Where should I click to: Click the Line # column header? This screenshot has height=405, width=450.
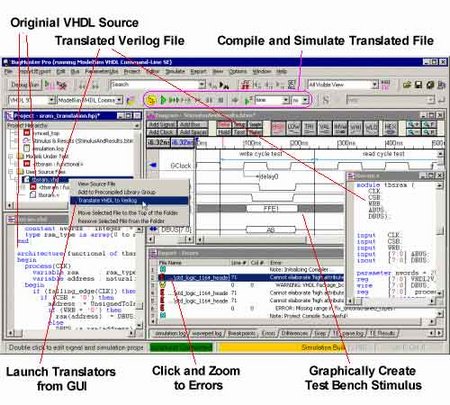click(x=239, y=263)
